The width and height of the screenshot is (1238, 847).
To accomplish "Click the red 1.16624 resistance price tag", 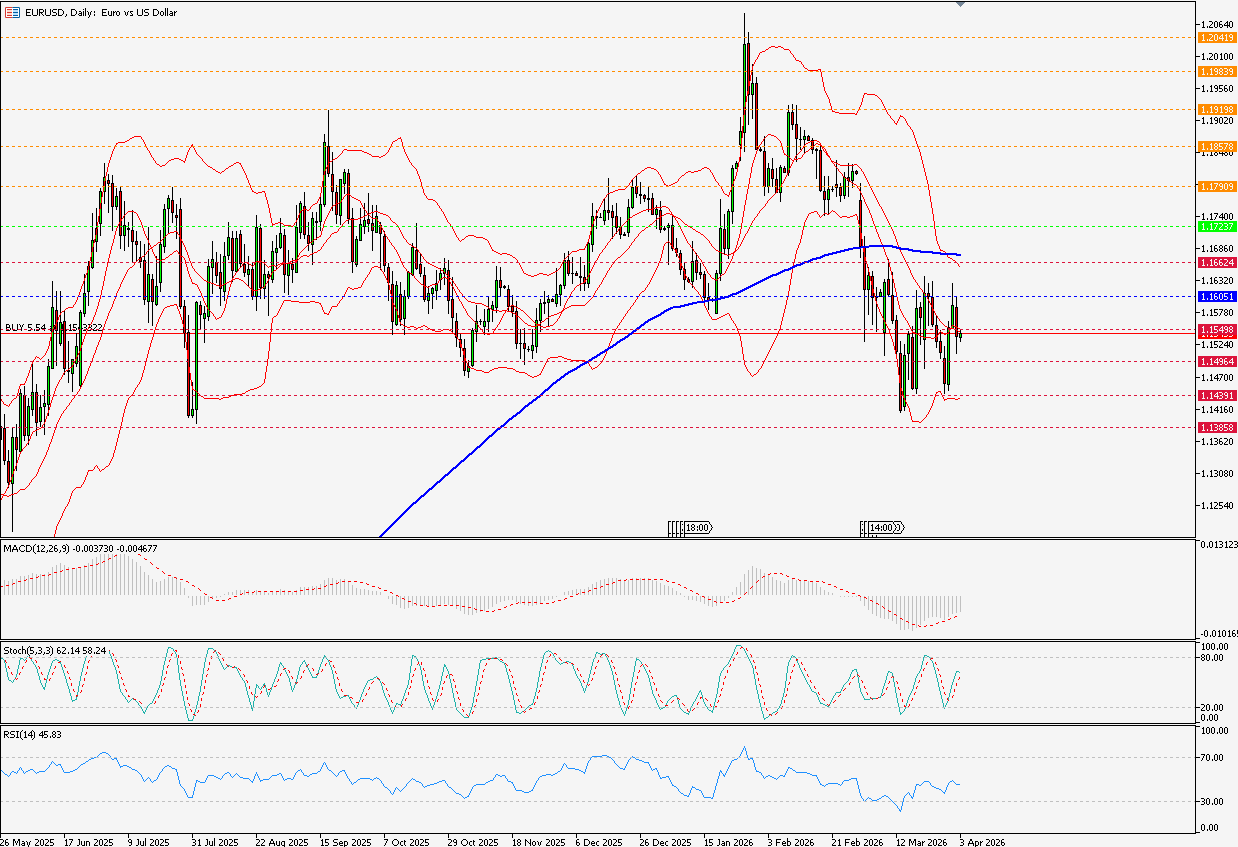I will pos(1216,262).
